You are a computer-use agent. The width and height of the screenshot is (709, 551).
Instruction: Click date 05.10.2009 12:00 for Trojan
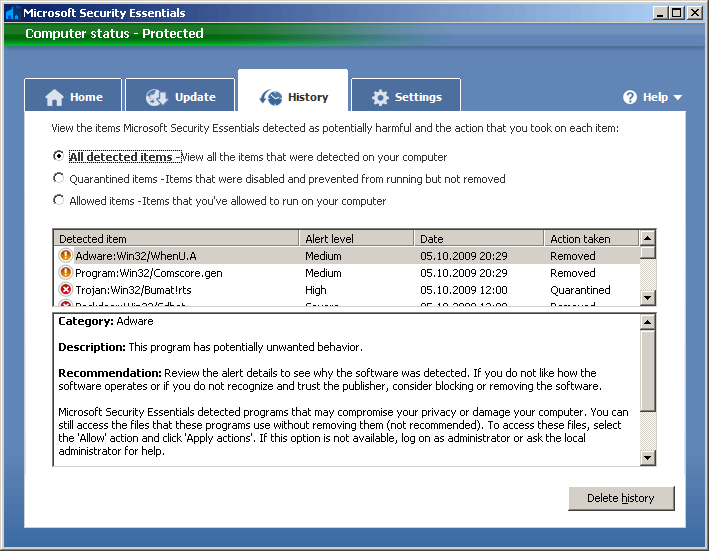[463, 290]
